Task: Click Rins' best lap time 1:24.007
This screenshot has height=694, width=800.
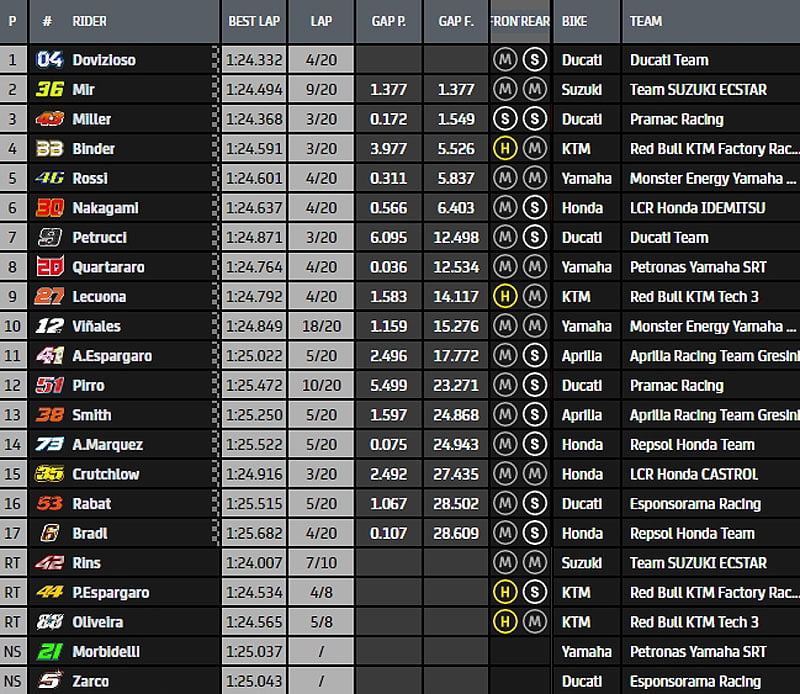Action: [x=254, y=563]
